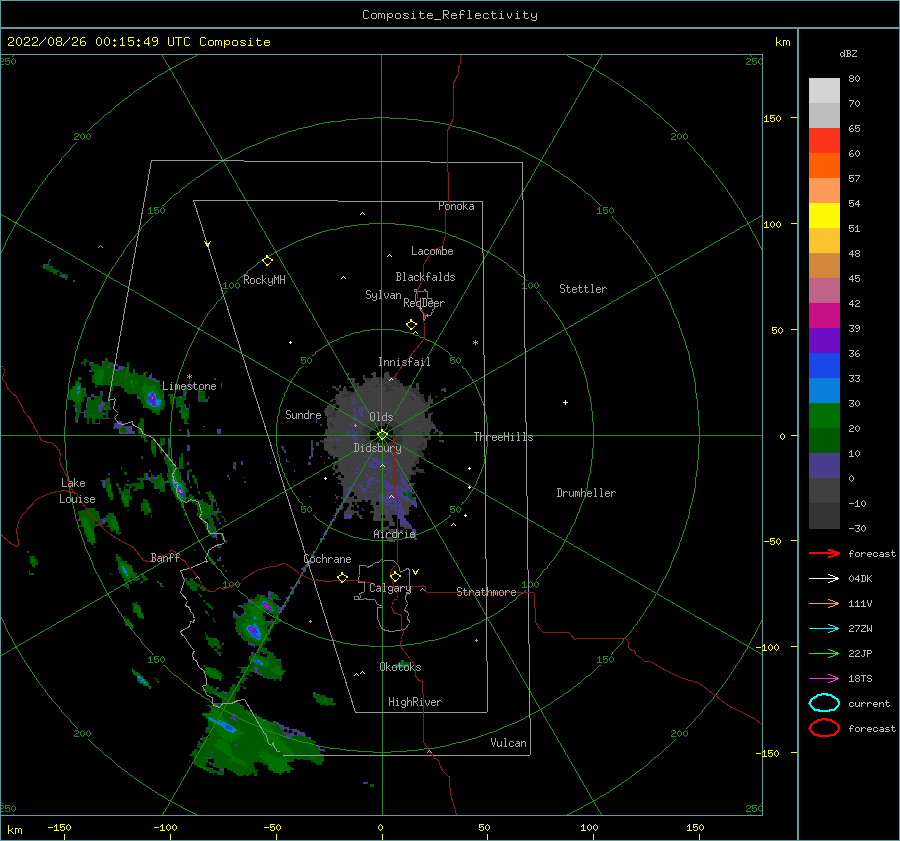Click the Lacombe city label
The width and height of the screenshot is (900, 841).
pos(432,251)
